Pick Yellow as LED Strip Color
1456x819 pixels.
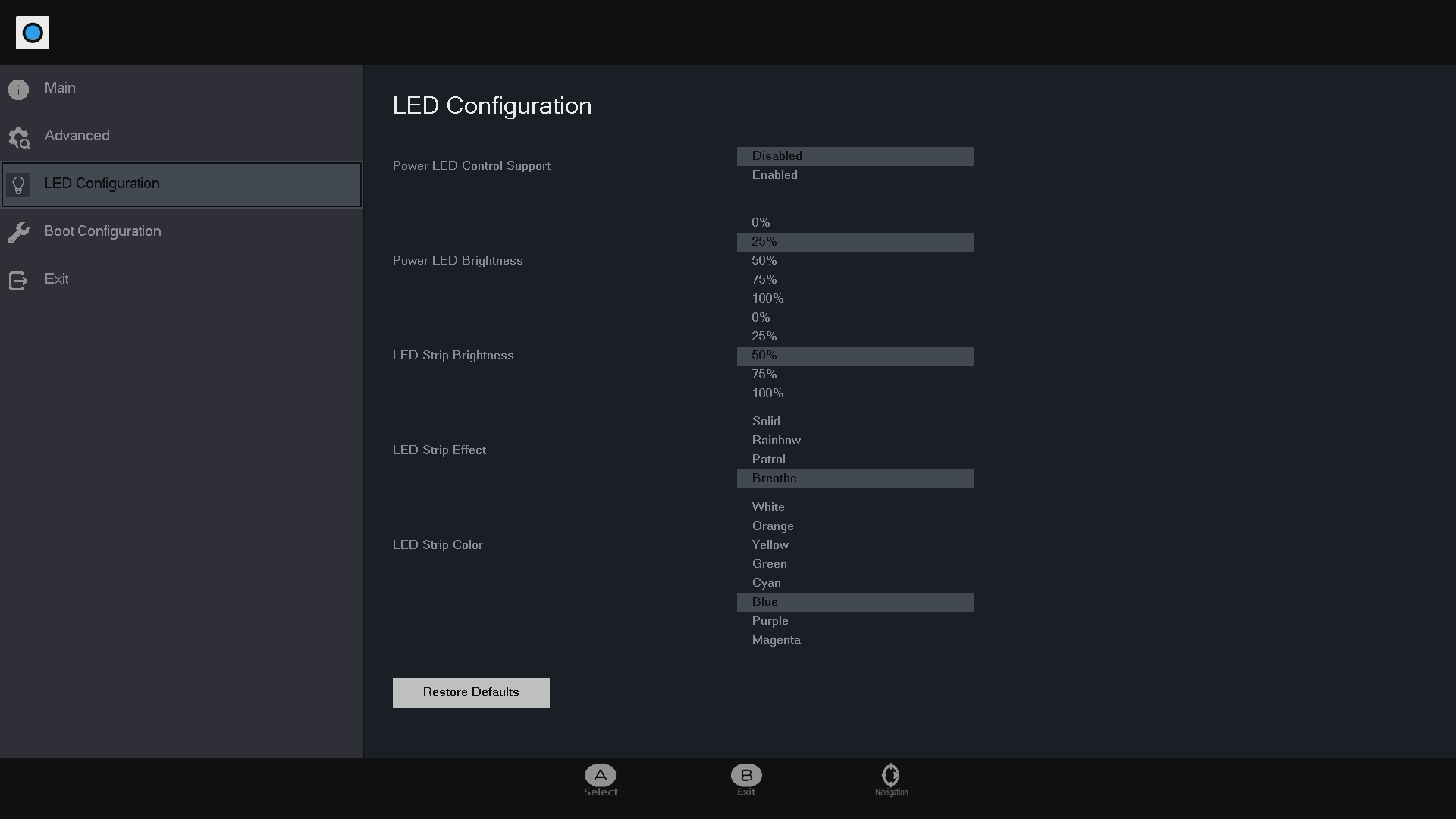(855, 545)
